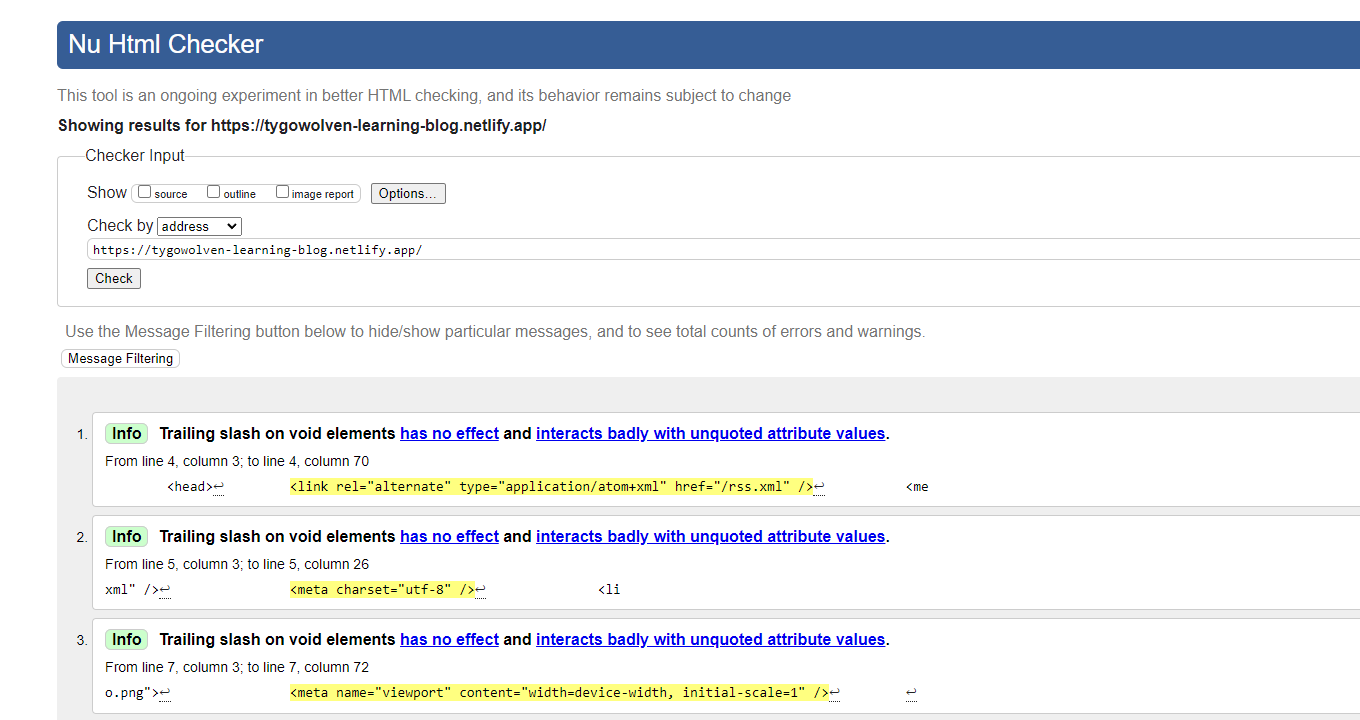This screenshot has width=1360, height=720.
Task: Click highlighted meta name="viewport" code snippet
Action: coord(559,693)
